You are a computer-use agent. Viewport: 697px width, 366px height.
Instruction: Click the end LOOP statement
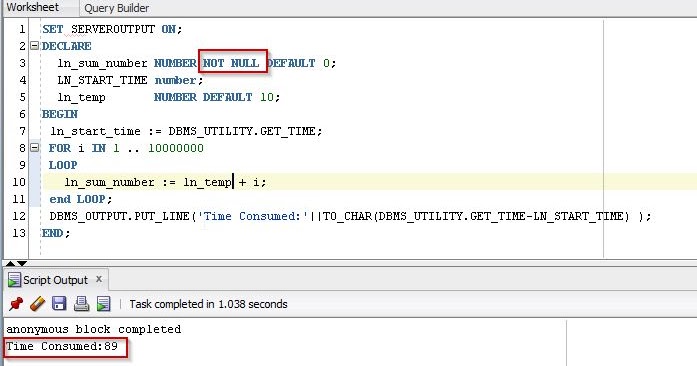pos(80,199)
